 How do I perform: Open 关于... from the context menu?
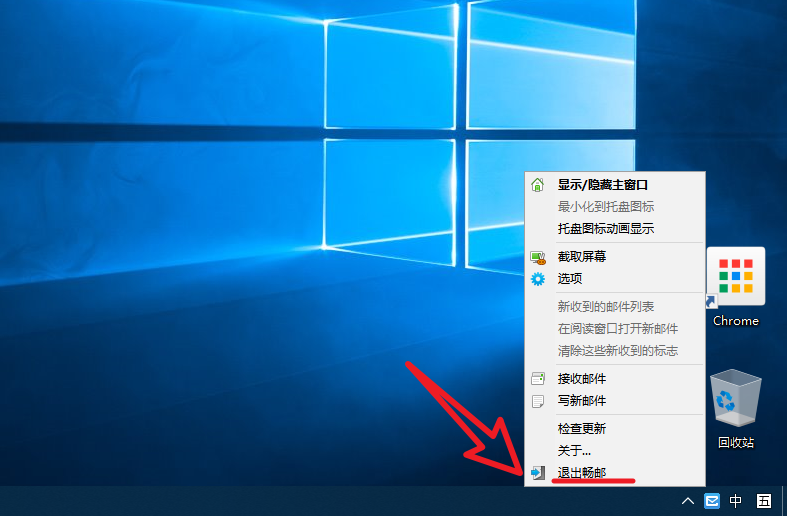(x=615, y=450)
